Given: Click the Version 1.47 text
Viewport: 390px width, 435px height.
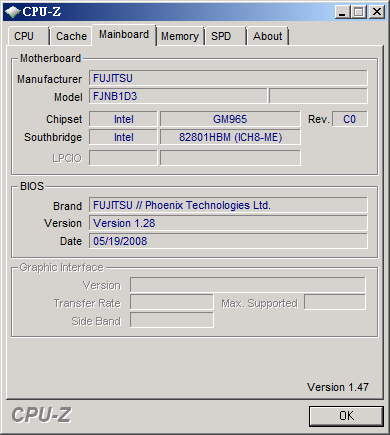Looking at the screenshot, I should tap(338, 387).
